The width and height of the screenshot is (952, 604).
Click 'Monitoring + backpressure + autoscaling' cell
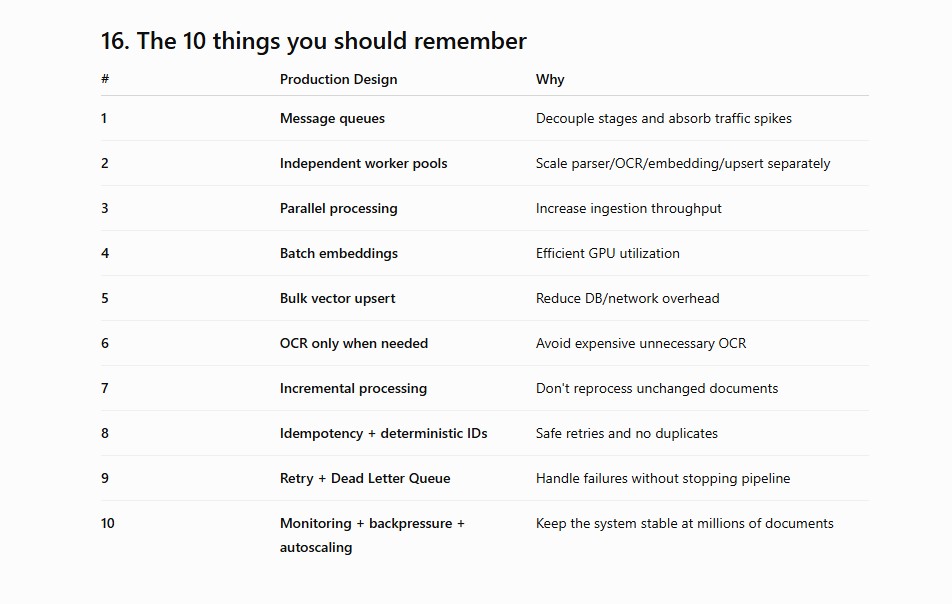coord(372,535)
